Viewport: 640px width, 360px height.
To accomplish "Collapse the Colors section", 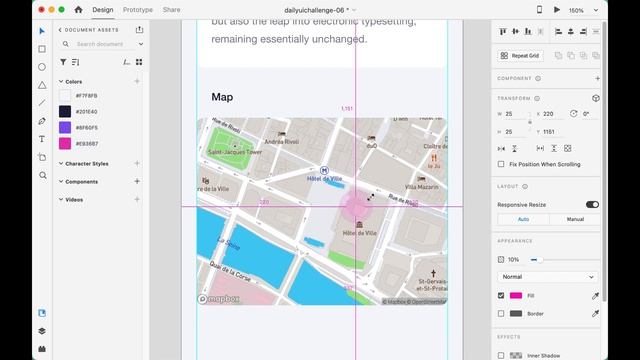I will point(61,82).
